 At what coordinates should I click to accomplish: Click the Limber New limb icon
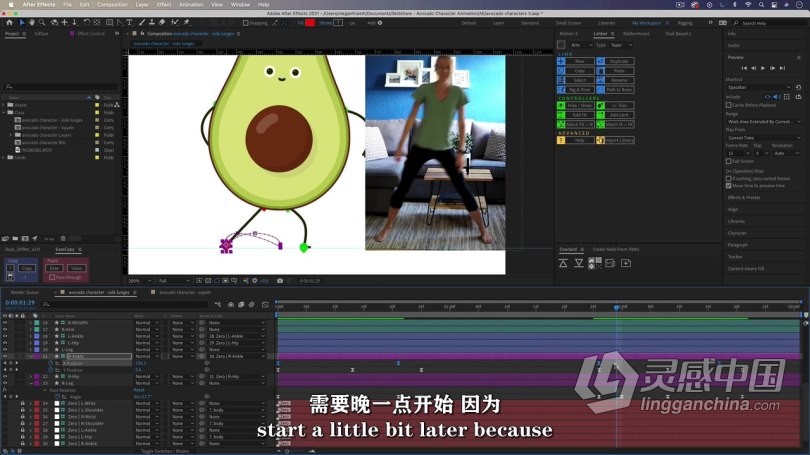click(561, 61)
